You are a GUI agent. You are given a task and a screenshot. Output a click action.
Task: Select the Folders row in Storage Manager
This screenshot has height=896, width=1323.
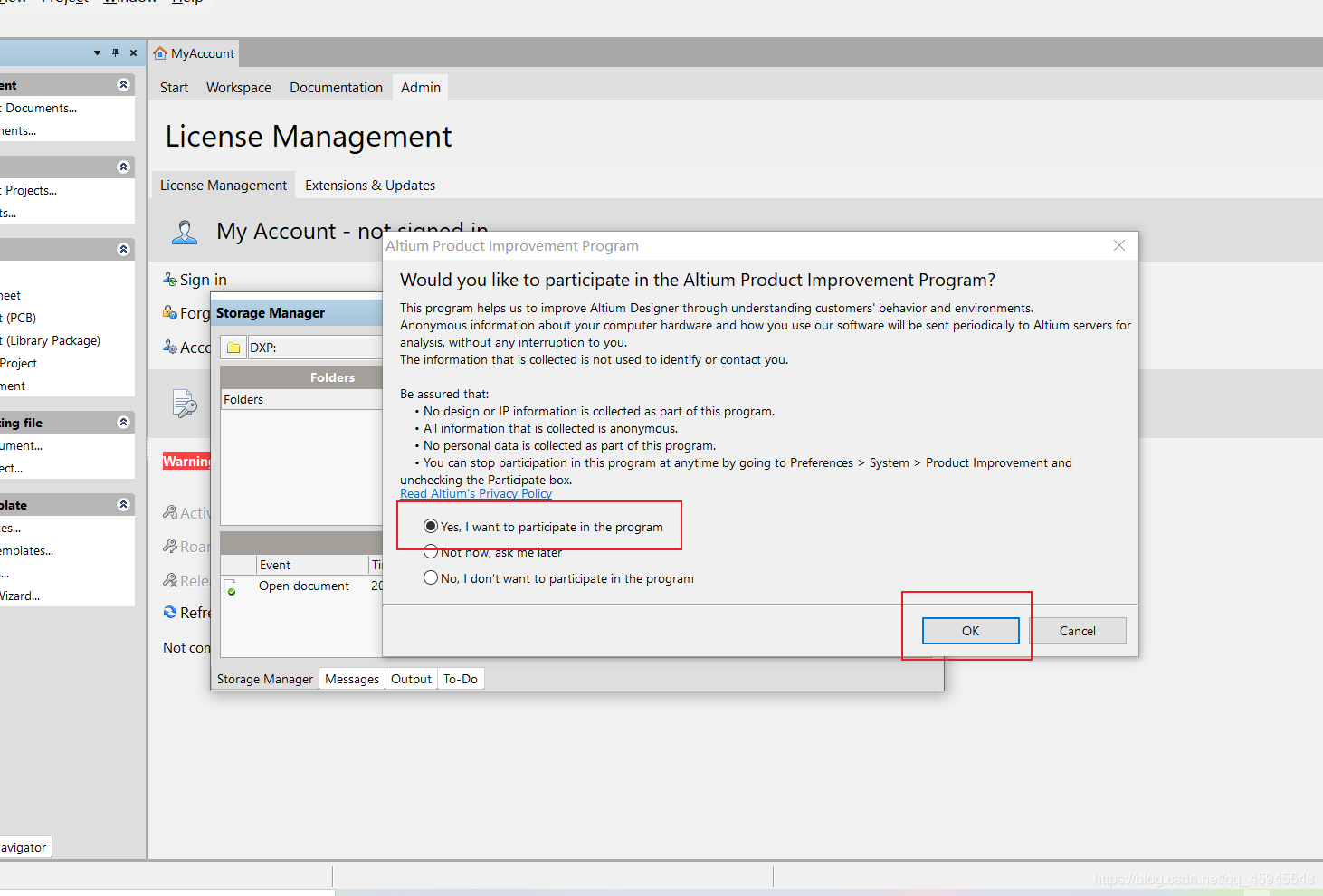click(x=302, y=399)
